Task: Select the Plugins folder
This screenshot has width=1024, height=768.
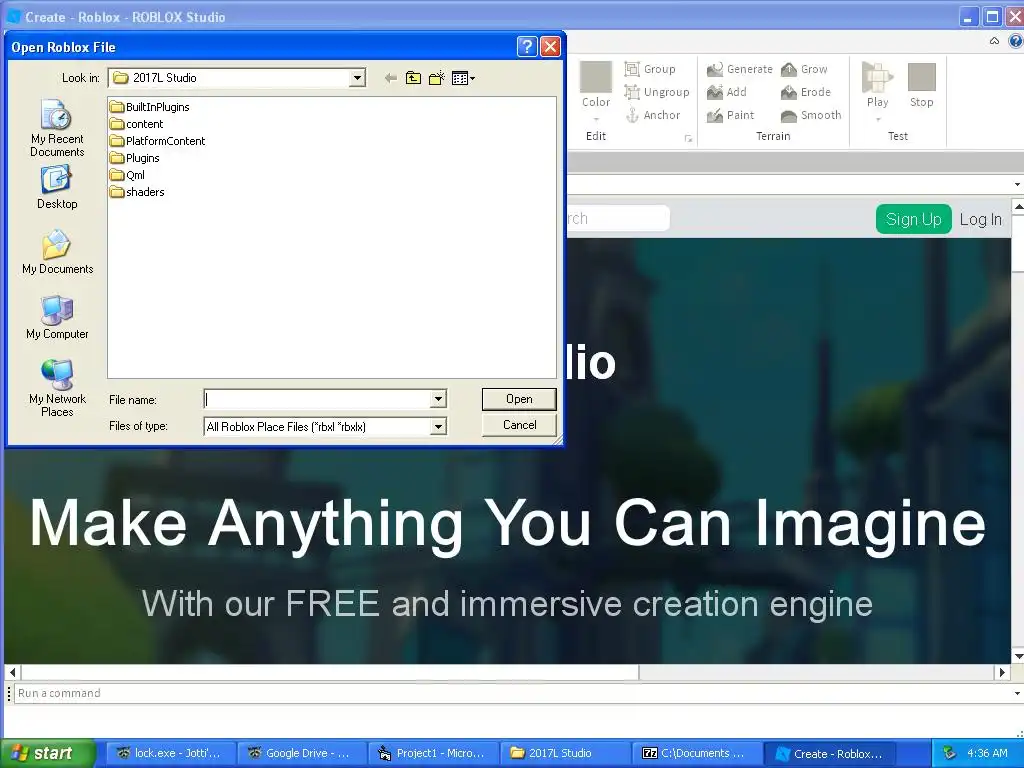Action: coord(135,158)
